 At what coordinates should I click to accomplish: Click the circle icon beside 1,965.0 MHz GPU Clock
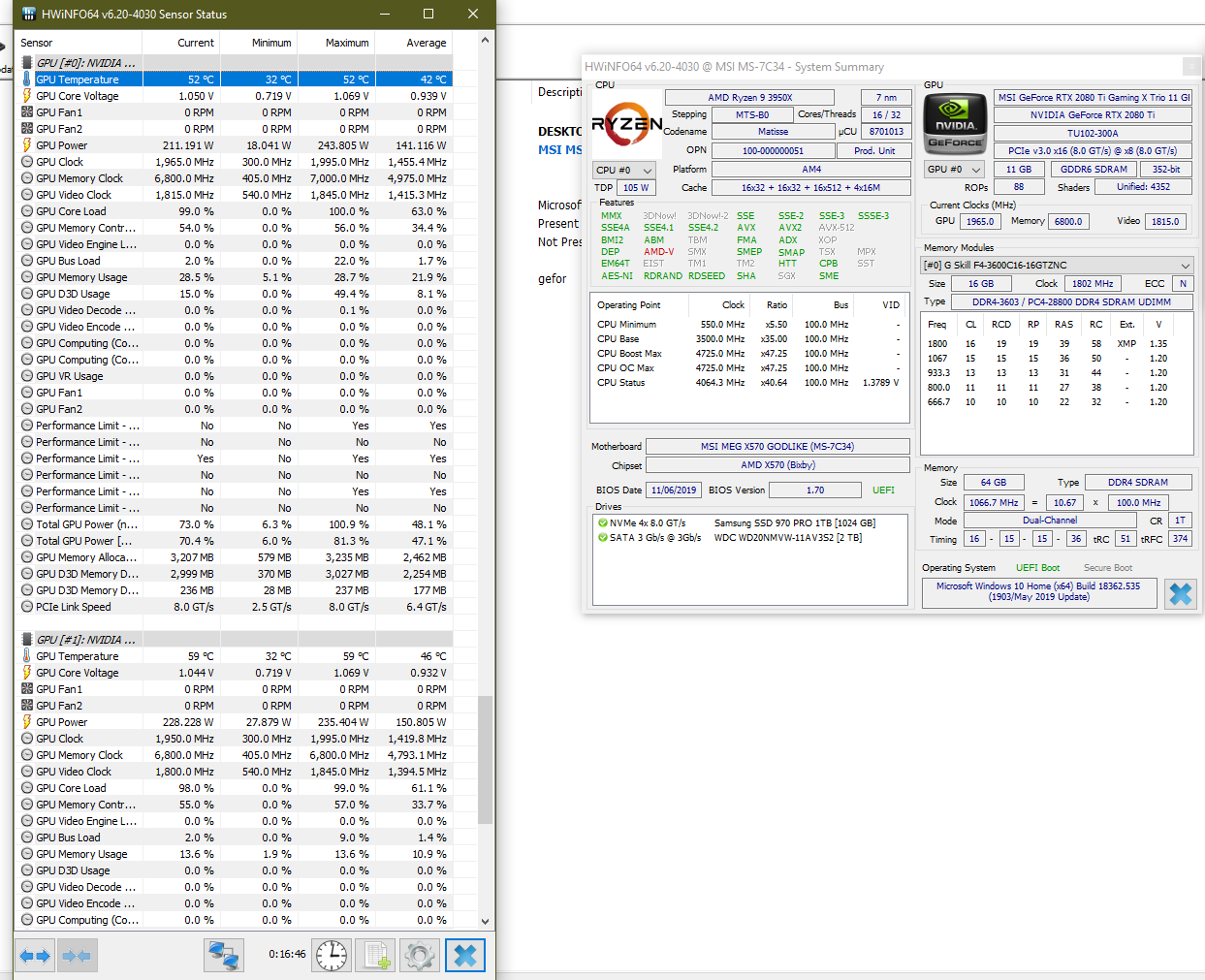coord(27,162)
